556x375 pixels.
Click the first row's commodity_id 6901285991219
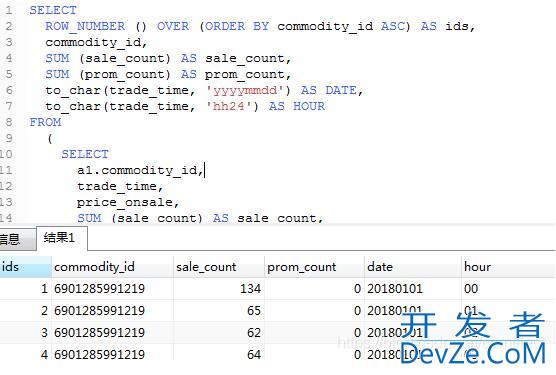click(x=112, y=289)
